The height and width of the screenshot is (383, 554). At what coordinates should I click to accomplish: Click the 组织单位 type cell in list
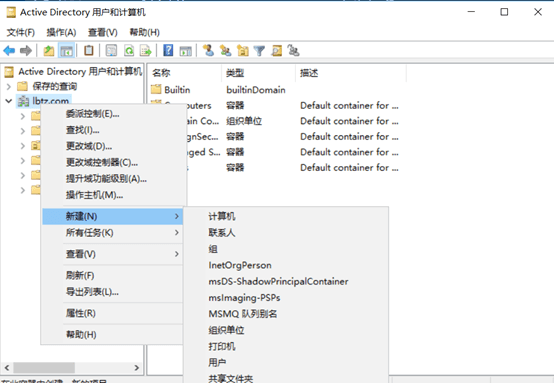tap(244, 121)
